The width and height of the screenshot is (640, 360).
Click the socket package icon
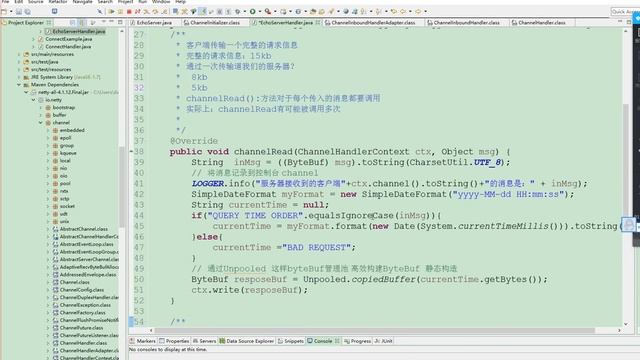coord(56,206)
